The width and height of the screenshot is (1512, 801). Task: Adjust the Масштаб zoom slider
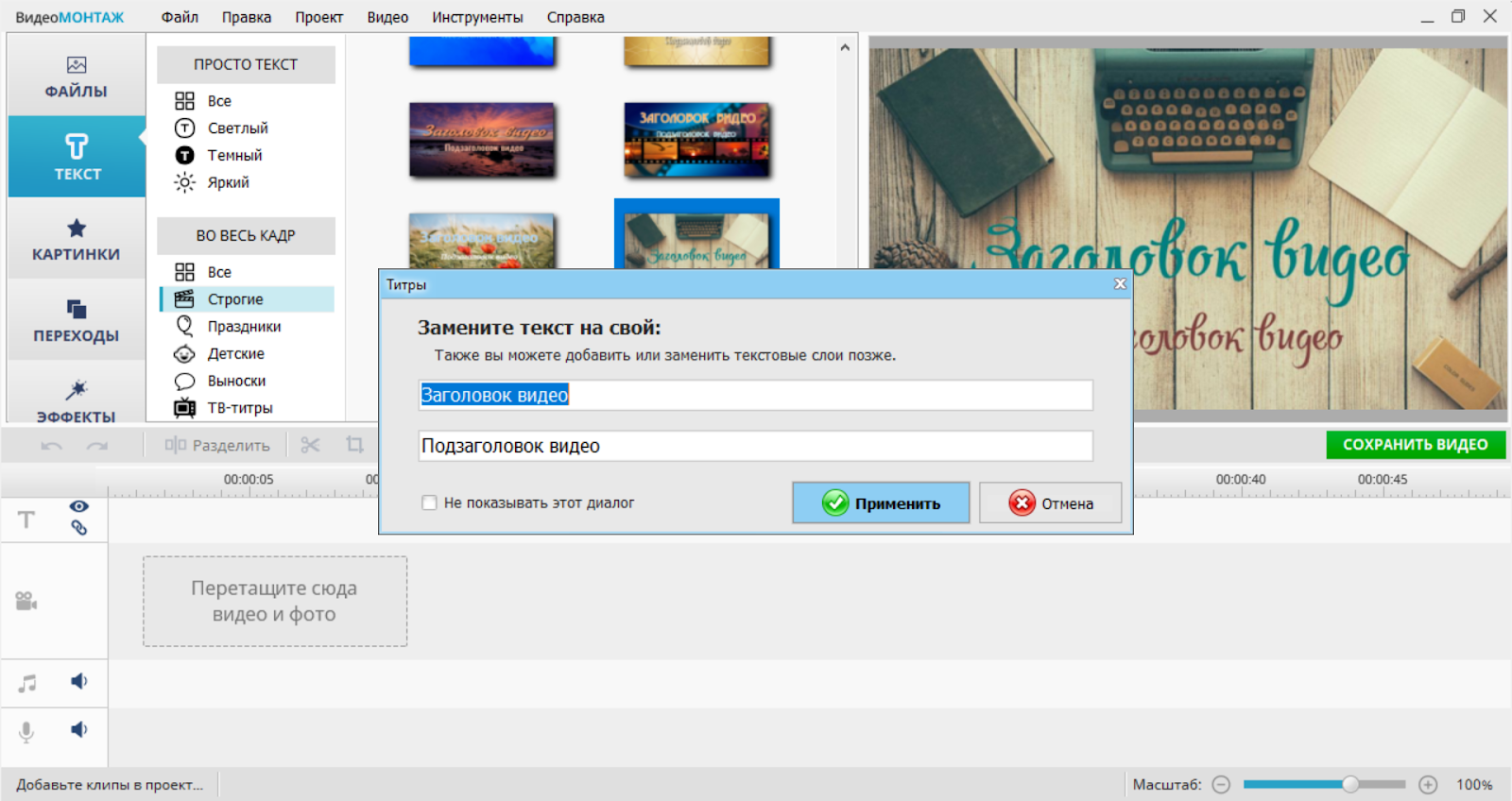click(1350, 784)
